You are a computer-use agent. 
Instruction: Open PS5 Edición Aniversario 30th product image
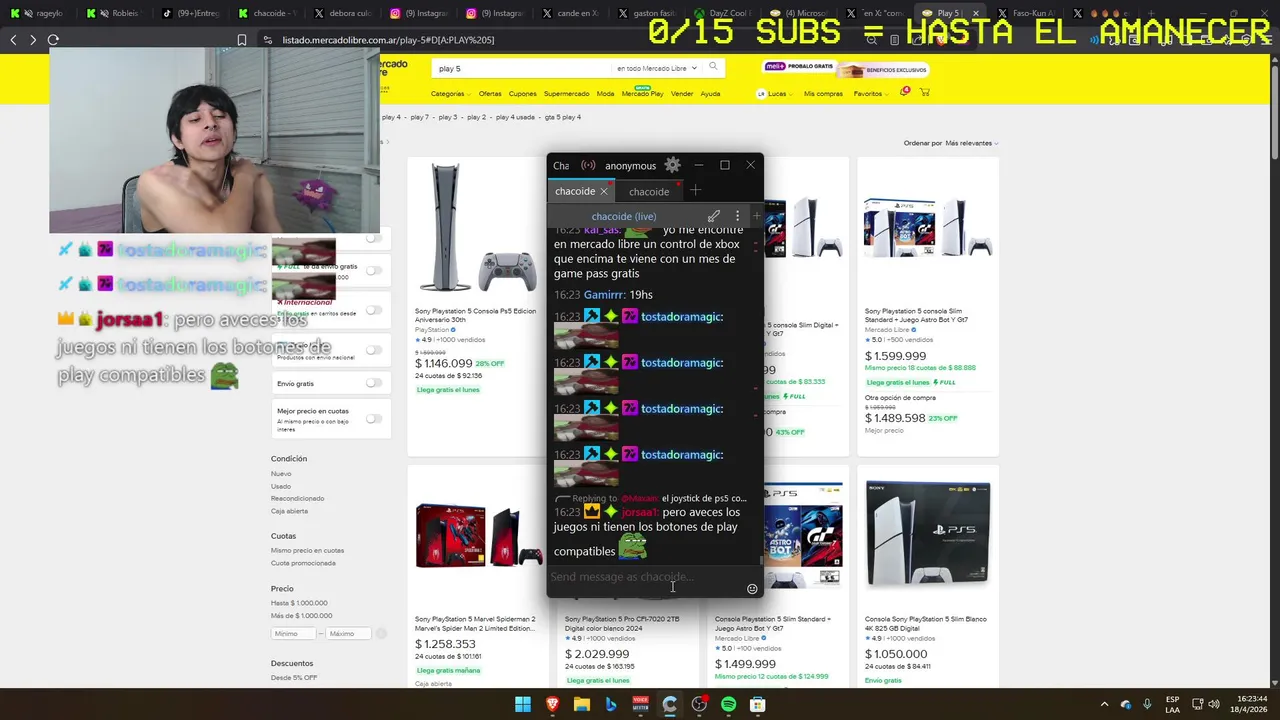478,229
